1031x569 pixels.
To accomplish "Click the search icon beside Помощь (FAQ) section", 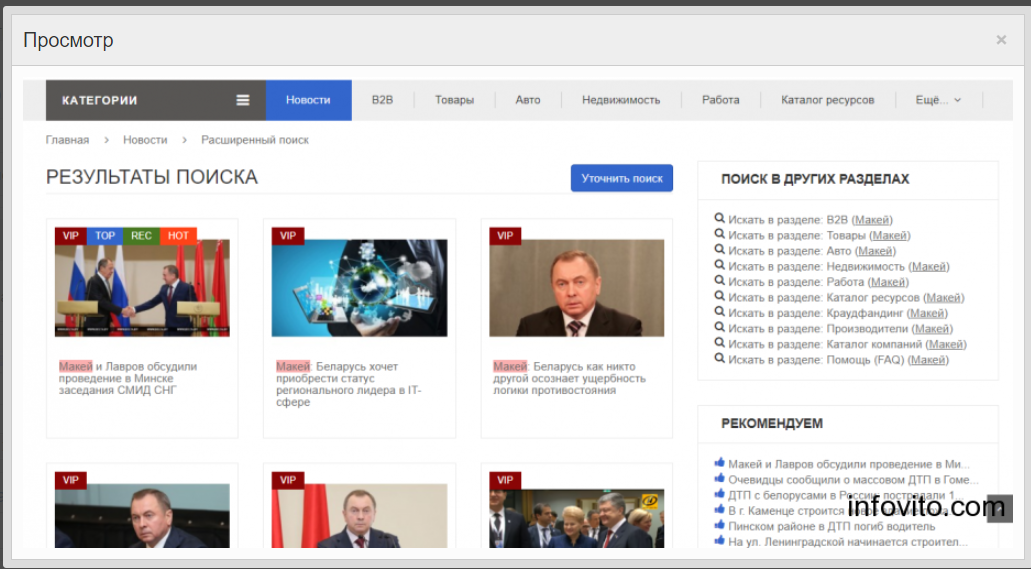I will click(719, 359).
